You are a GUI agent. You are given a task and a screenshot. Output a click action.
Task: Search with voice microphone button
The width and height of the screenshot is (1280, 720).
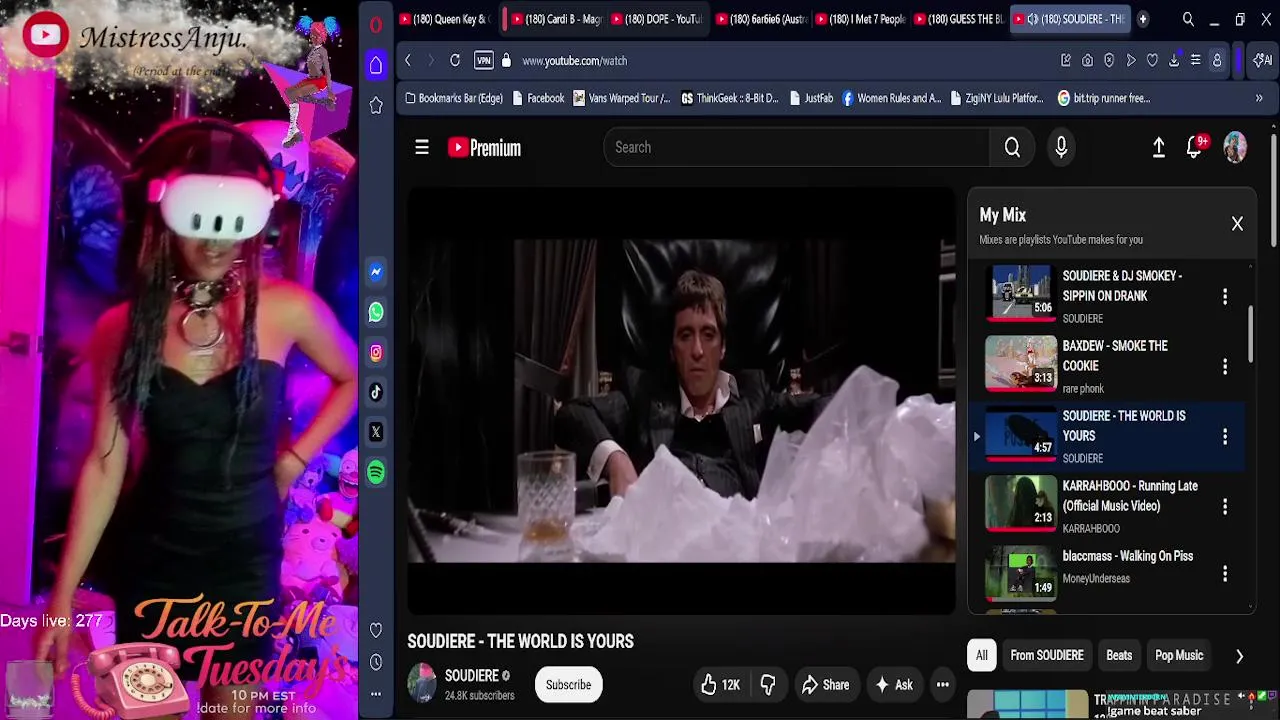point(1061,148)
